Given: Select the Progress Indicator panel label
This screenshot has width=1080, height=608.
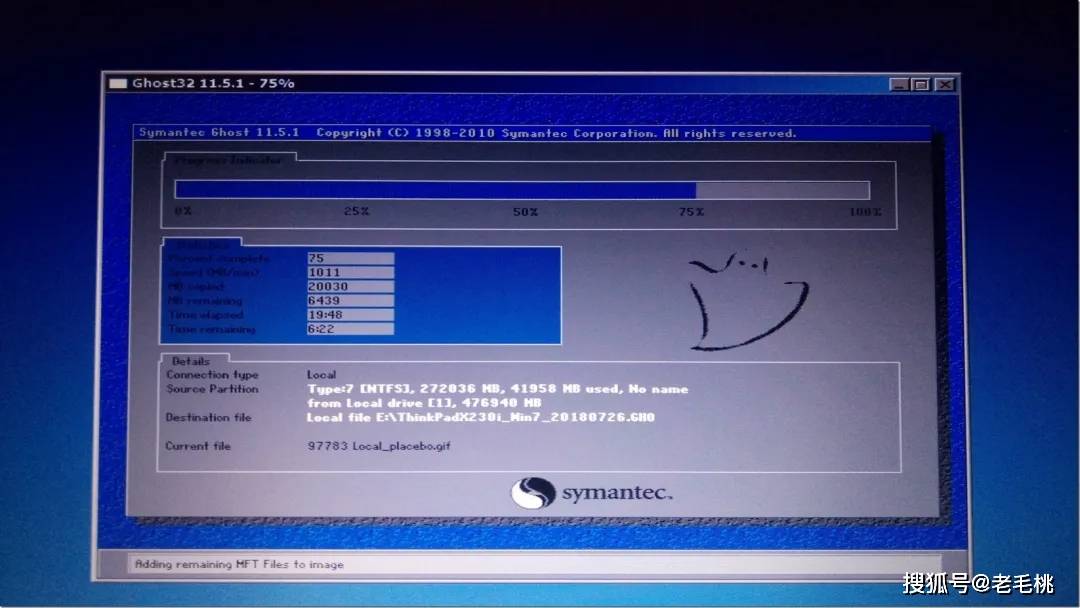Looking at the screenshot, I should 228,160.
